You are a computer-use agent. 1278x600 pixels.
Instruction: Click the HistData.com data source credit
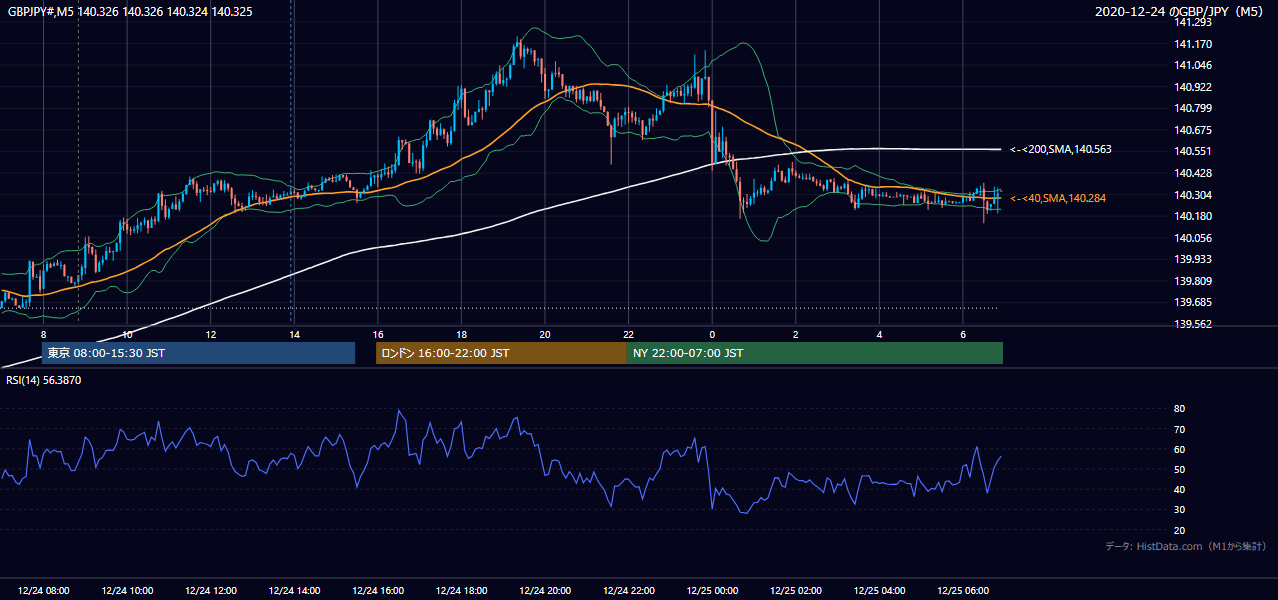pyautogui.click(x=1186, y=546)
